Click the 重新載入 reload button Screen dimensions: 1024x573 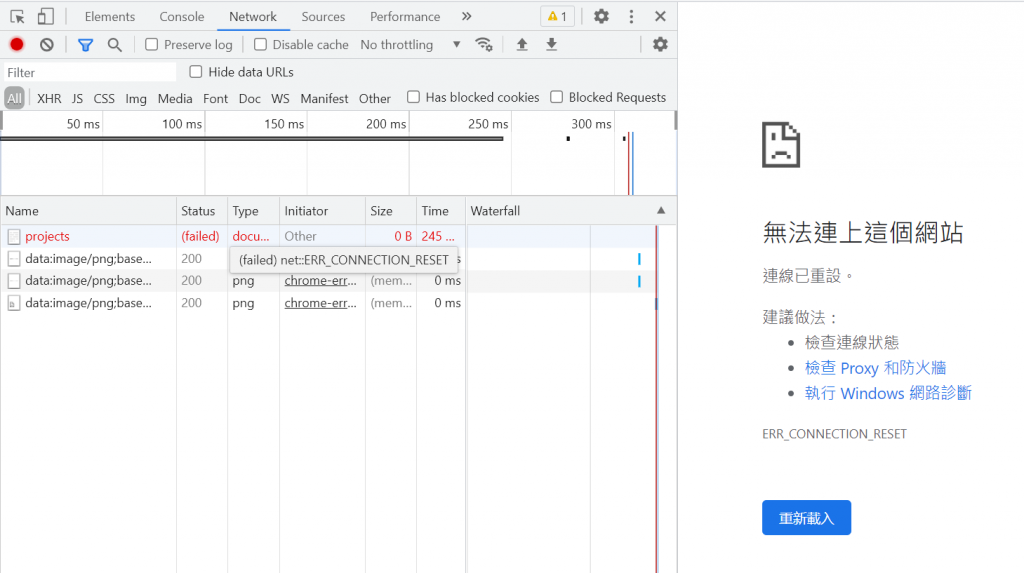[x=807, y=517]
